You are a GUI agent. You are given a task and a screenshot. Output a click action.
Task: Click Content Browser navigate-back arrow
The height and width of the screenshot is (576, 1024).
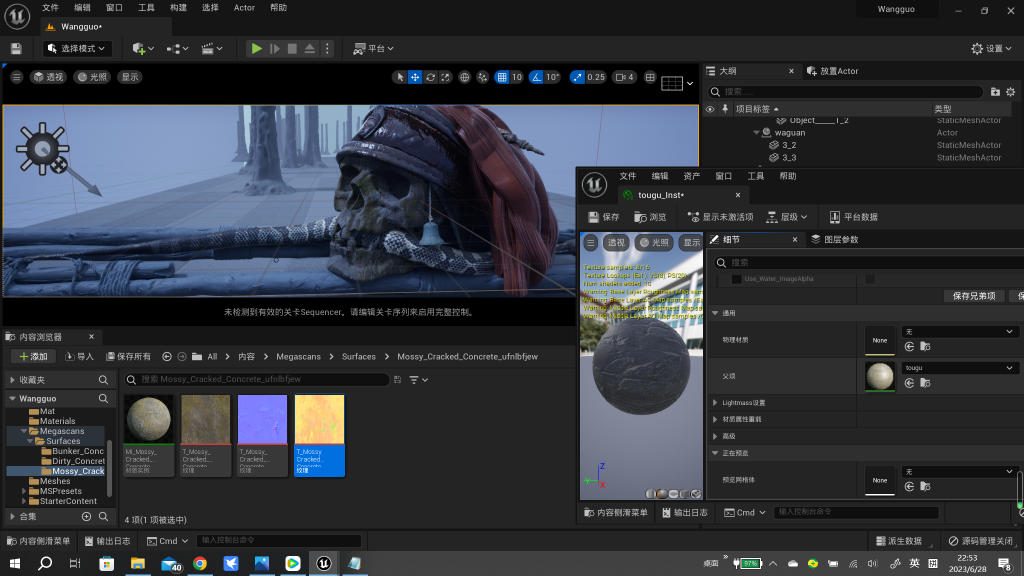167,357
